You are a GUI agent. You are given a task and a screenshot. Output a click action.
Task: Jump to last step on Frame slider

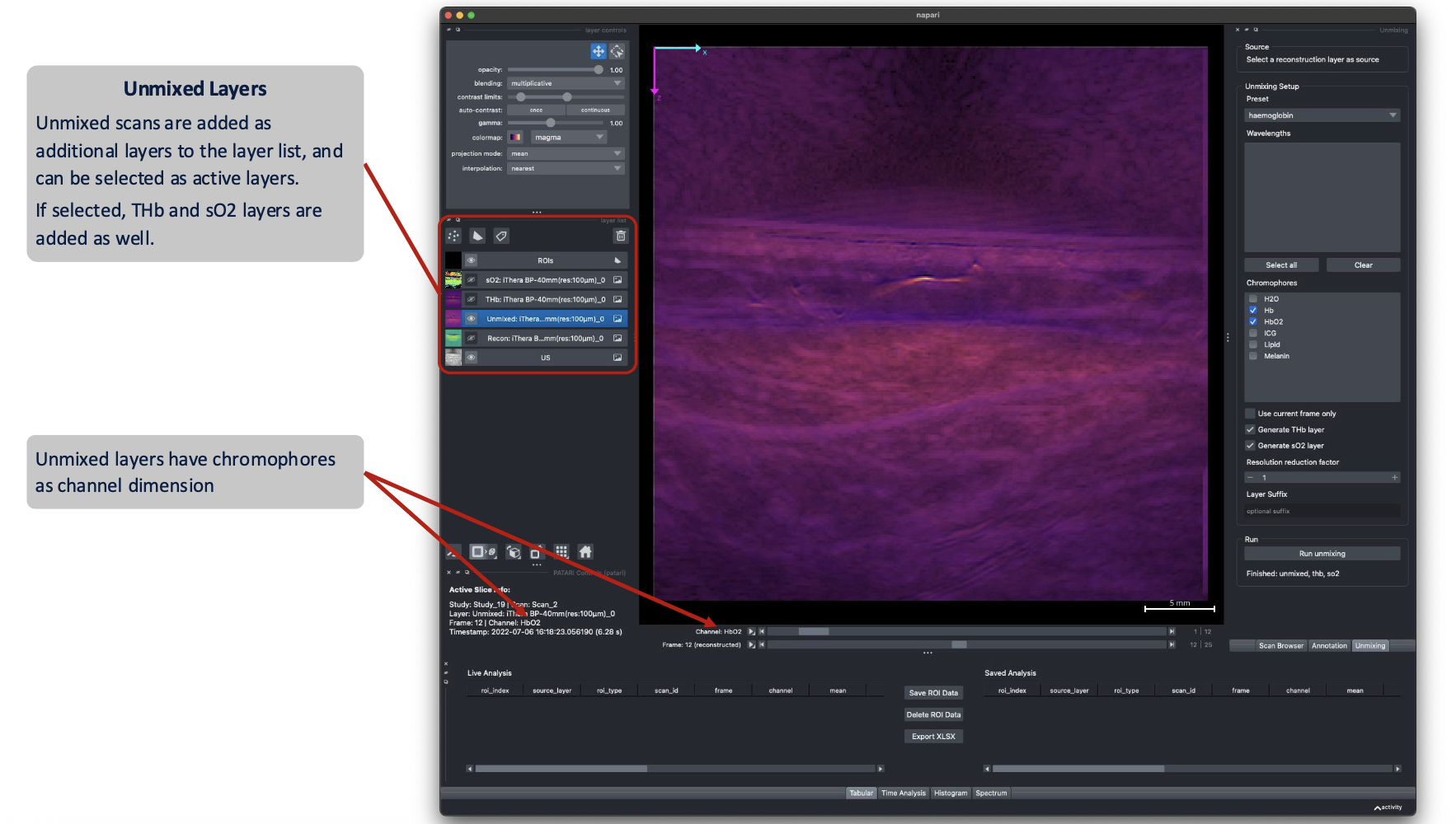click(1172, 645)
